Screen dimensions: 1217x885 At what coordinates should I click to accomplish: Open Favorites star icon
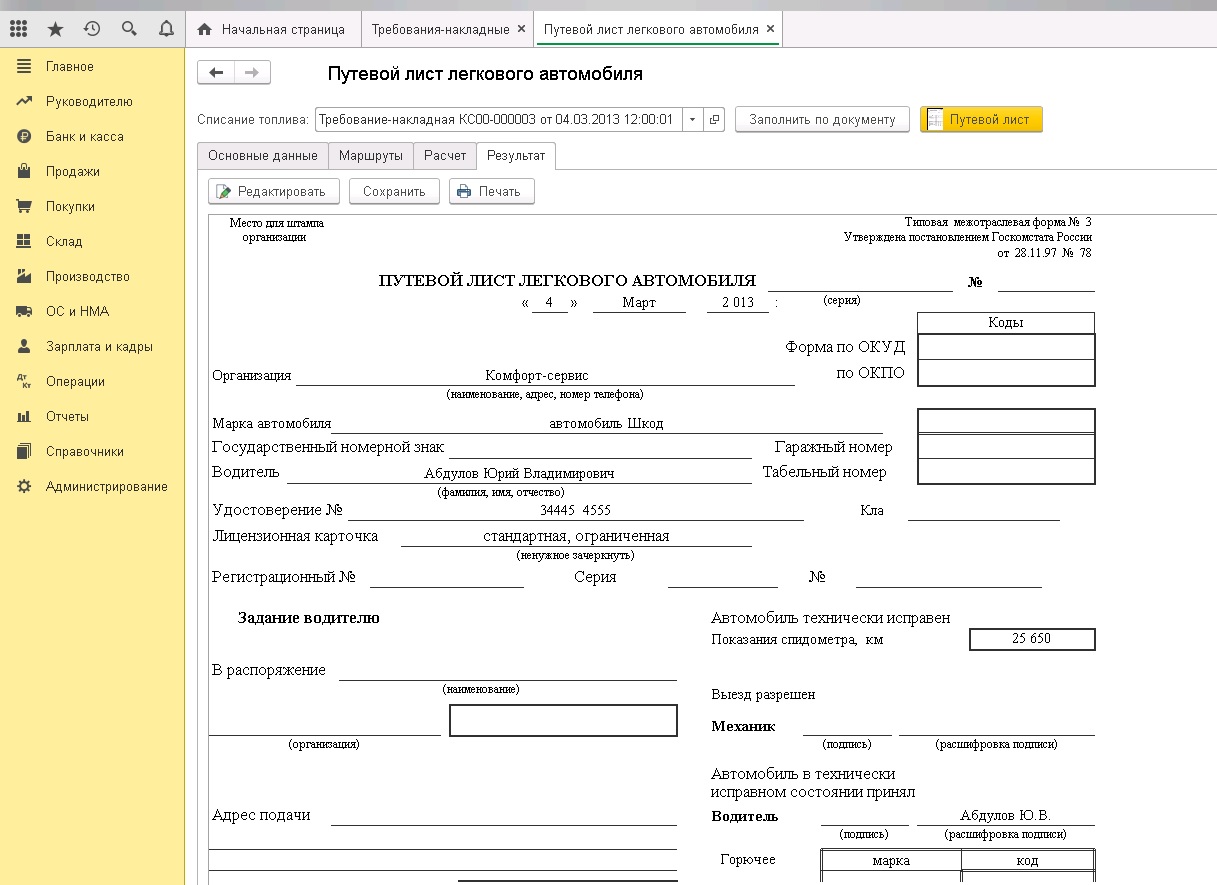tap(55, 30)
